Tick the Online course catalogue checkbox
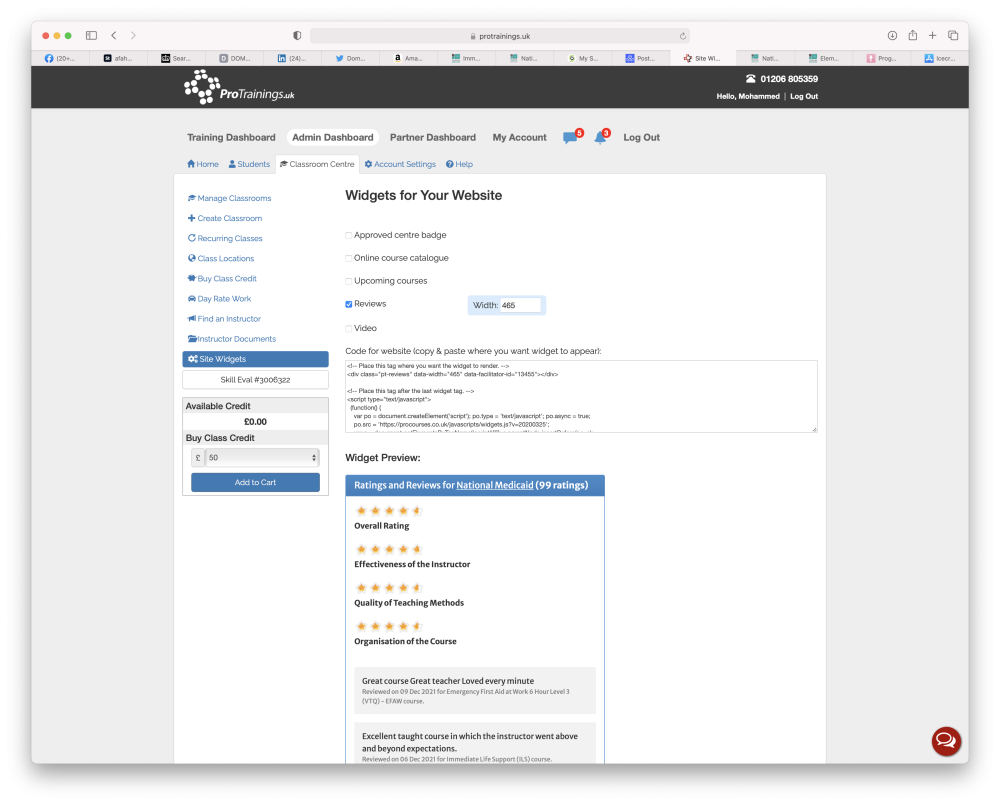The image size is (1000, 805). pyautogui.click(x=349, y=258)
